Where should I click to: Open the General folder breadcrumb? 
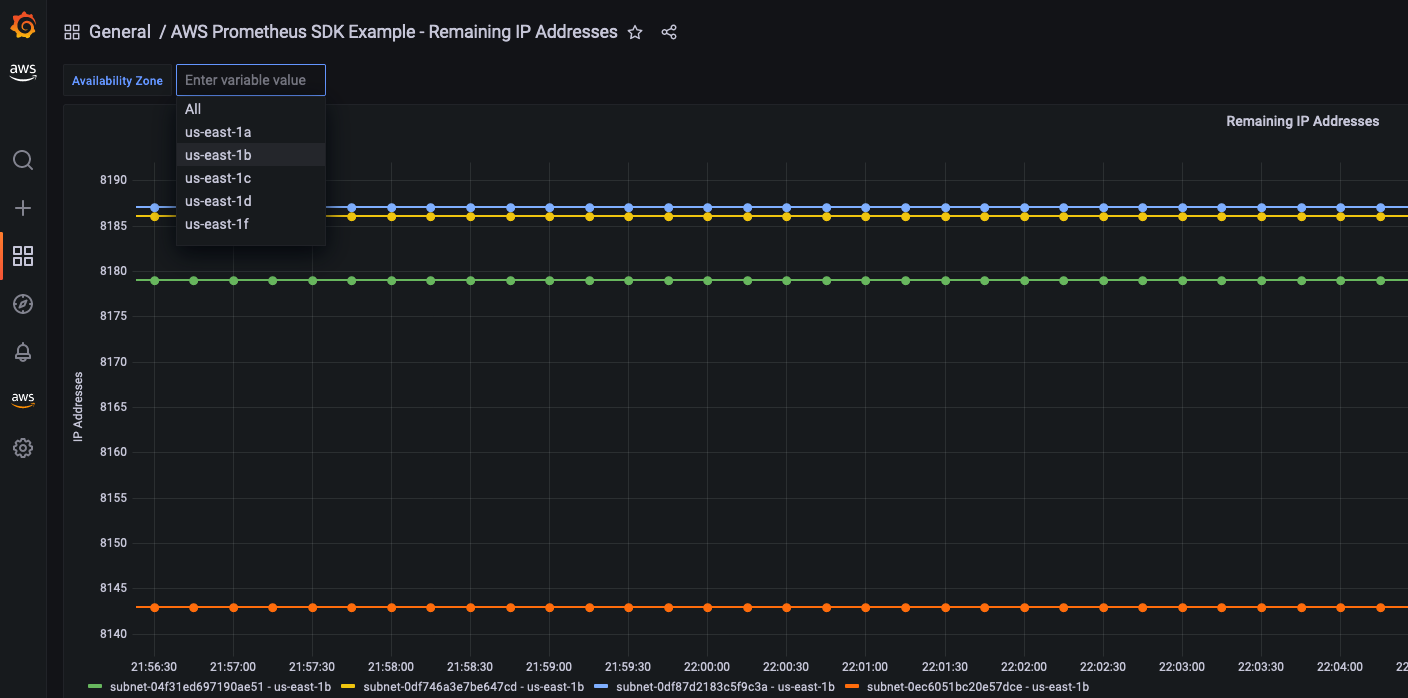pyautogui.click(x=120, y=31)
